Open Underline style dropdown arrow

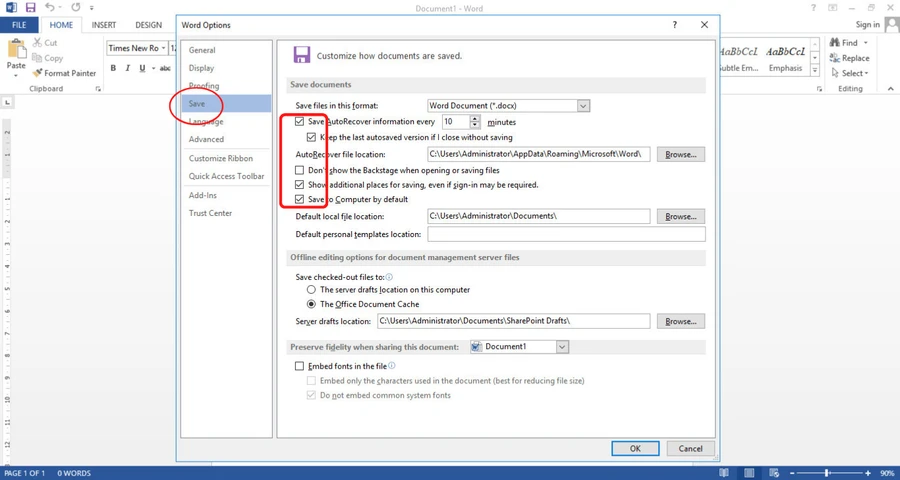tap(152, 68)
